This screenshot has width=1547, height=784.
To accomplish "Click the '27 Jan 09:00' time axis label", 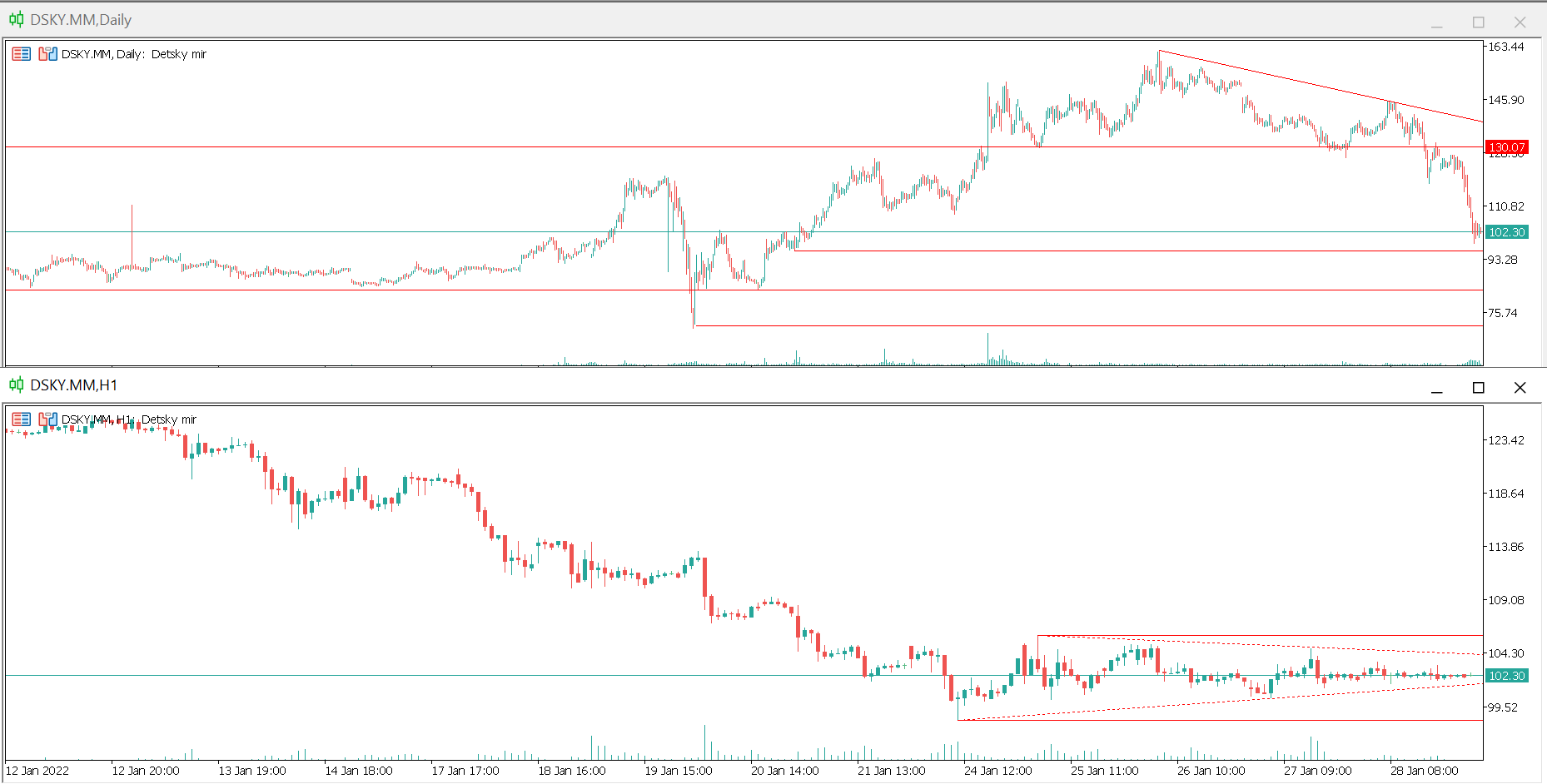I will point(1318,771).
